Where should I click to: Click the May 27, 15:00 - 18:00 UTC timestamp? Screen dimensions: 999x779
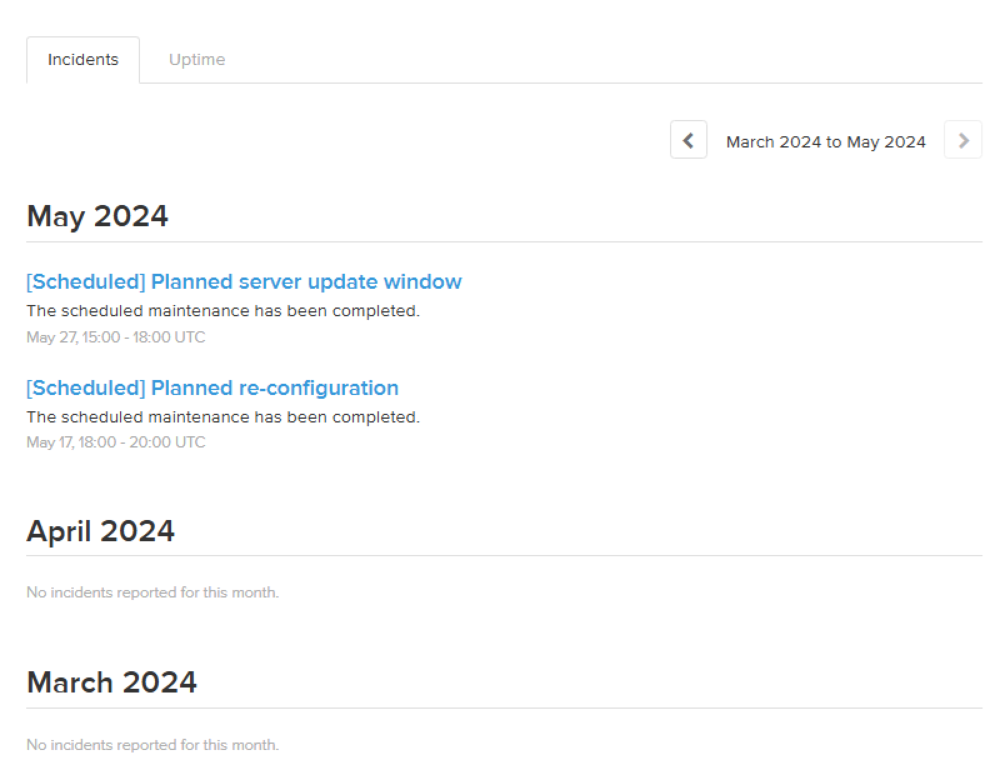116,337
